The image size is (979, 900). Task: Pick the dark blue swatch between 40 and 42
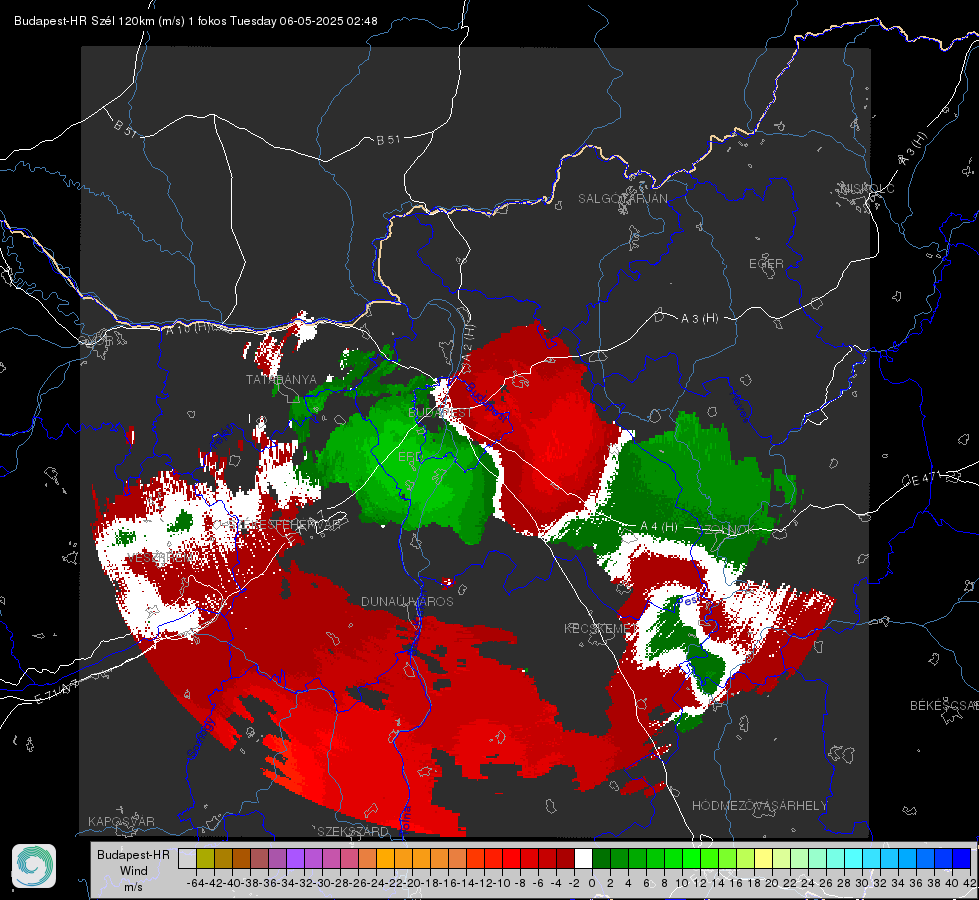pos(962,858)
